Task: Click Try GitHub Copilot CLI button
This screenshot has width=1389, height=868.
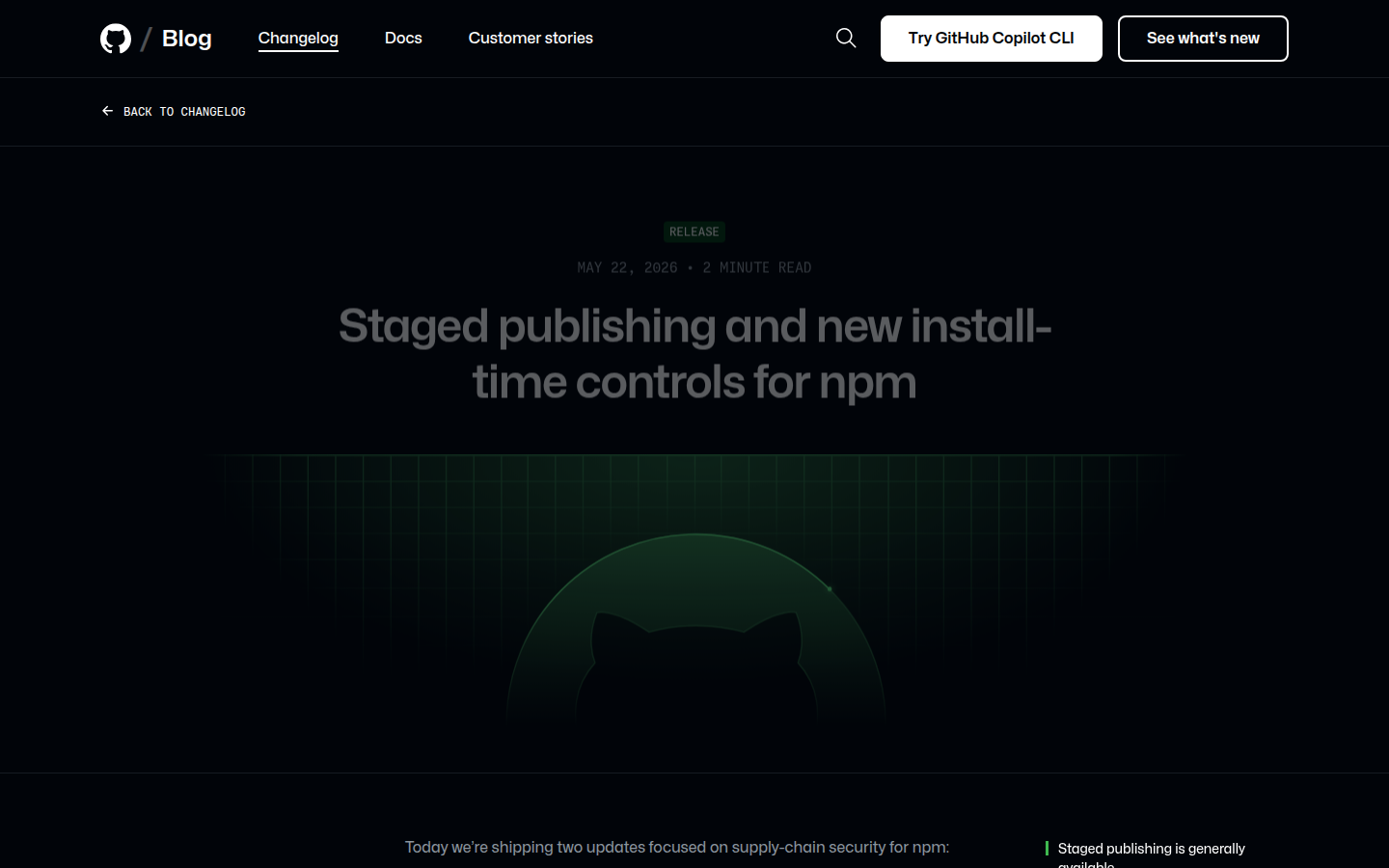Action: coord(991,39)
